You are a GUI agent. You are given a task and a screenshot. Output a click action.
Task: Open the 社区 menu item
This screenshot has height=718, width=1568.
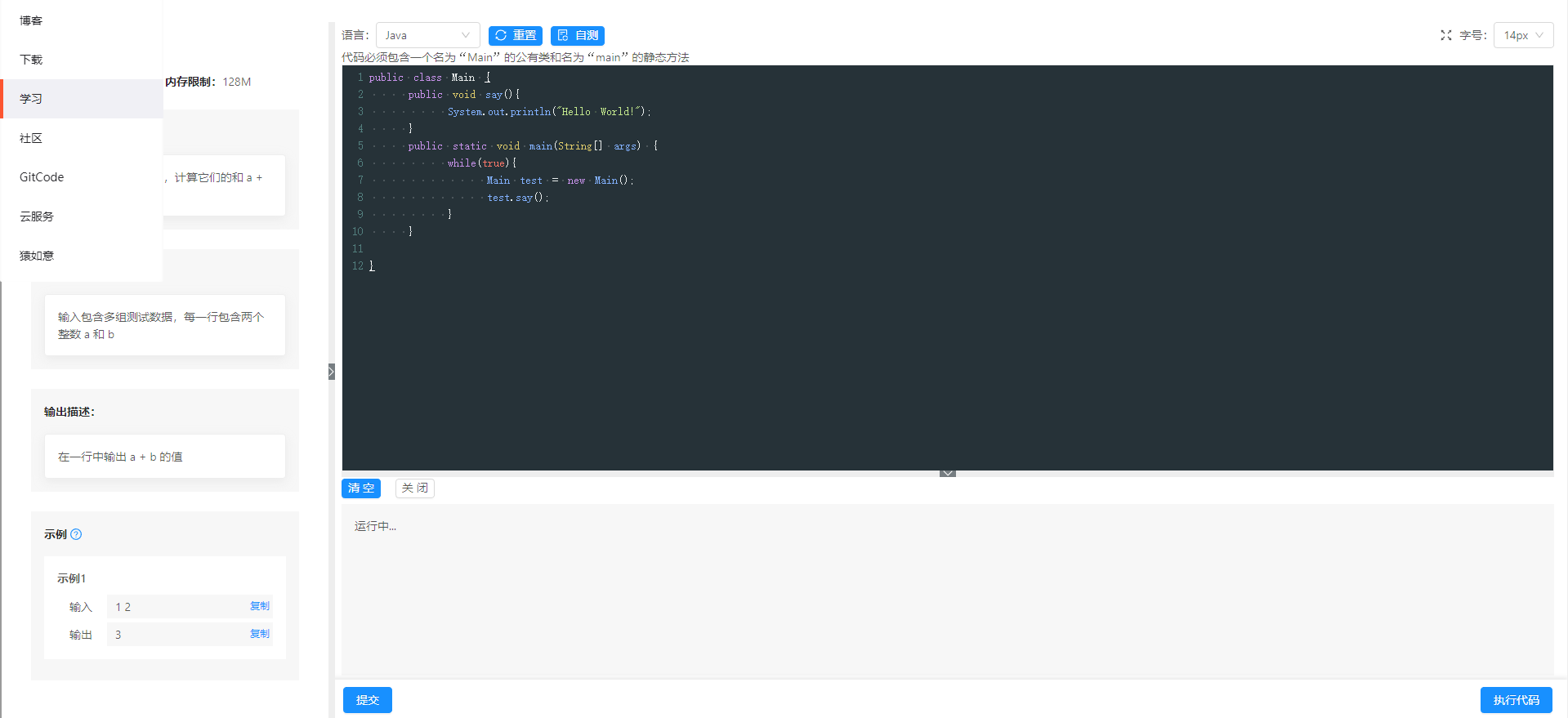[x=82, y=138]
